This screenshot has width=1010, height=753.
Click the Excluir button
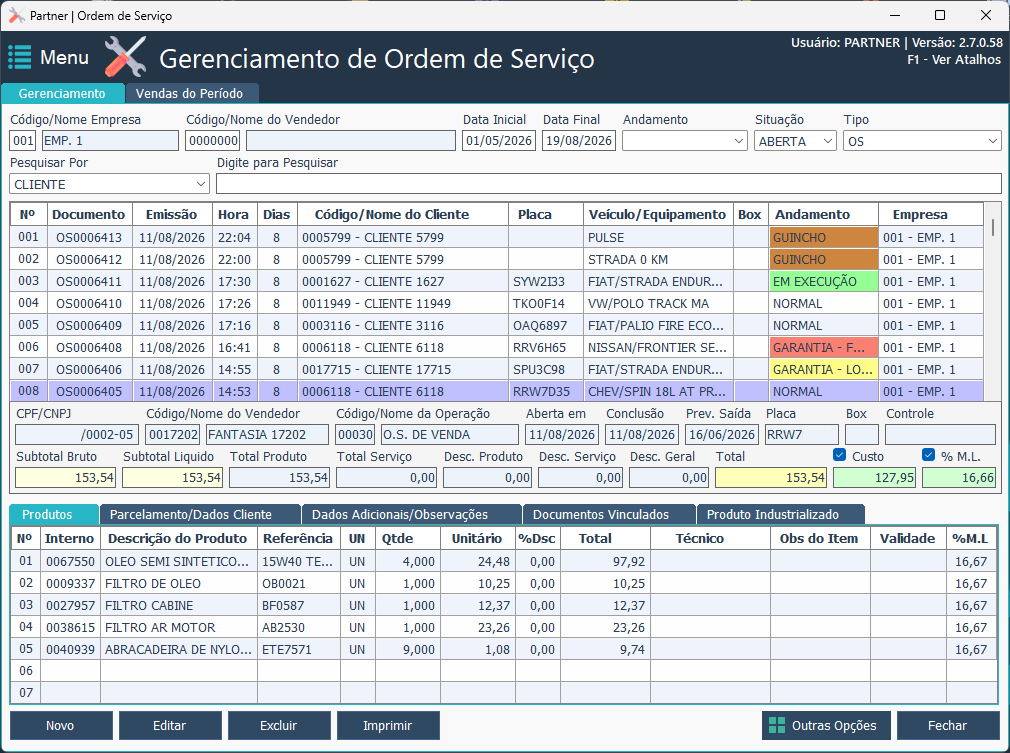(x=279, y=725)
